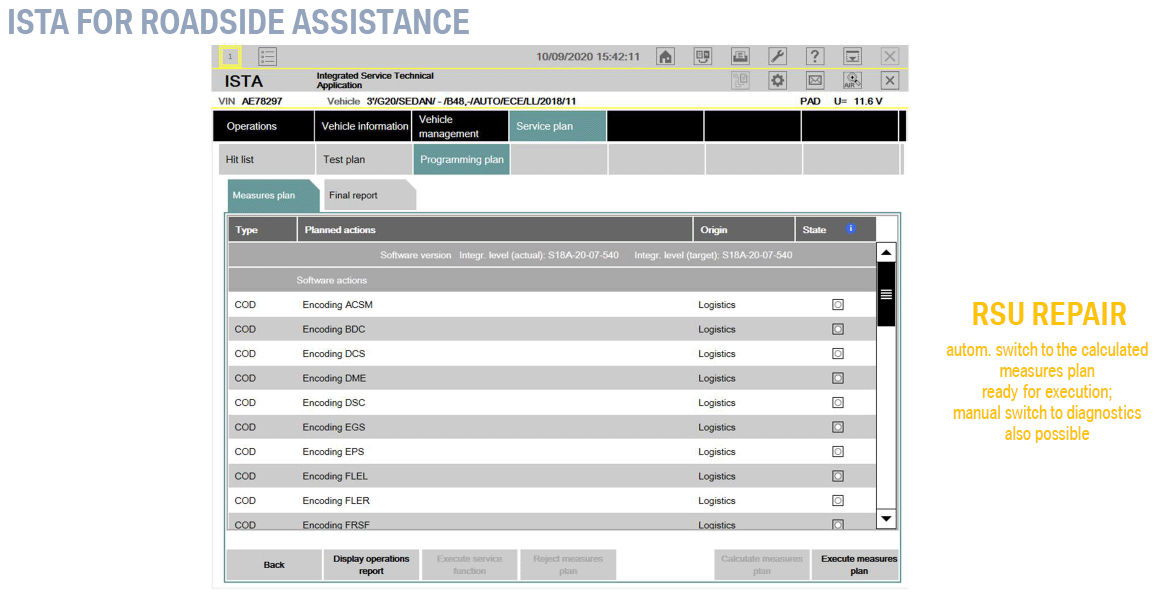Viewport: 1157px width, 599px height.
Task: Click the scroll up arrow of list
Action: [886, 253]
